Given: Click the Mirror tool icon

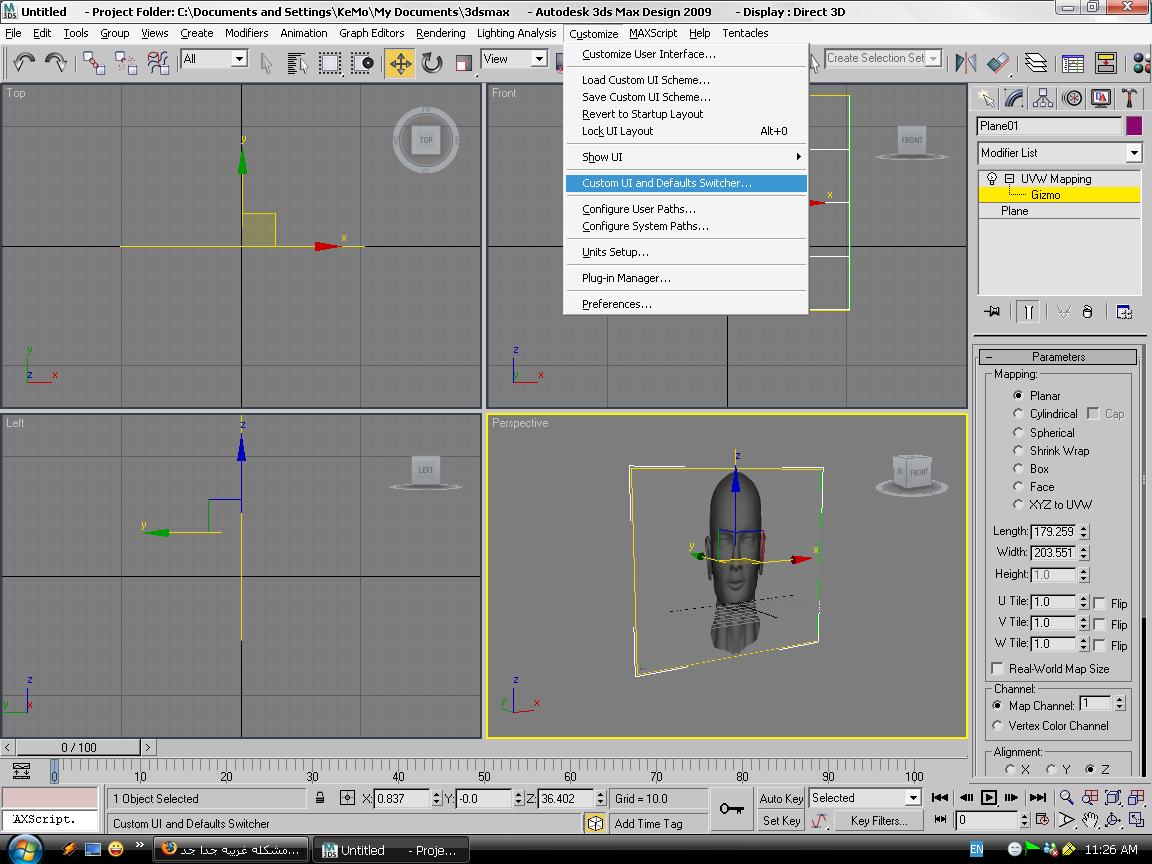Looking at the screenshot, I should tap(965, 62).
